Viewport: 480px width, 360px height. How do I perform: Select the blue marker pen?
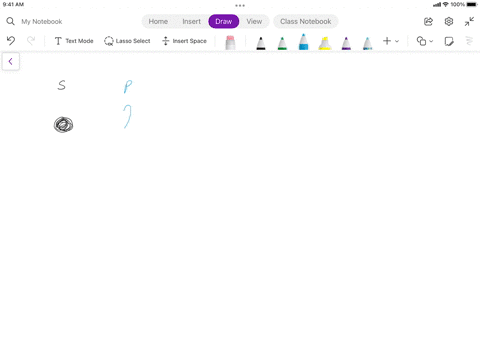click(303, 42)
